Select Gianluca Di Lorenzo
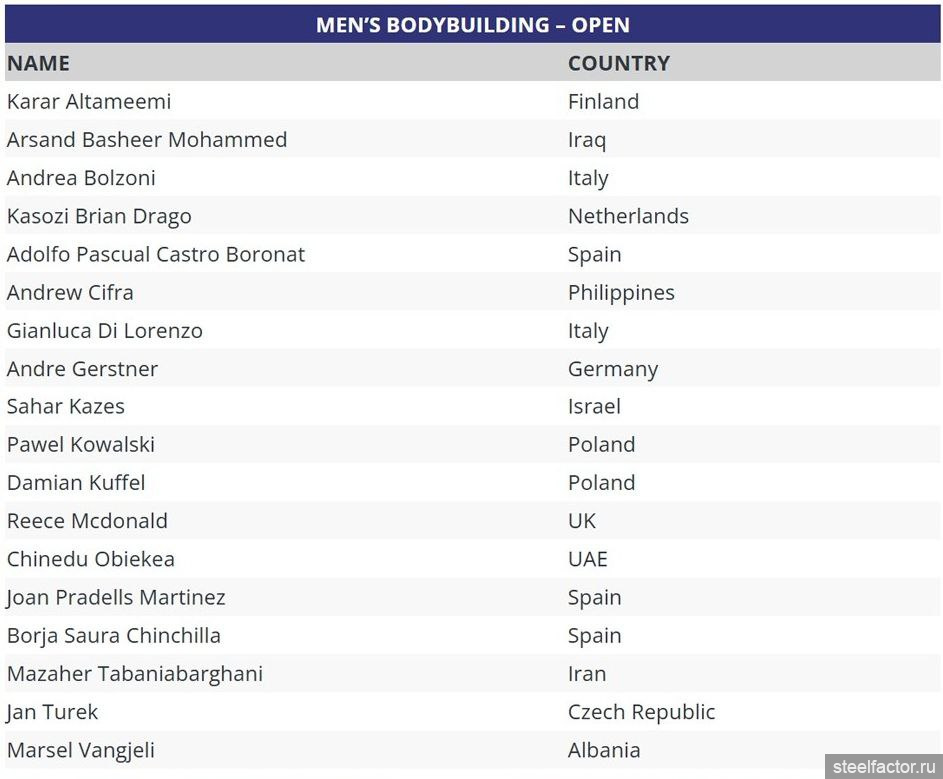This screenshot has width=943, height=779. tap(105, 330)
